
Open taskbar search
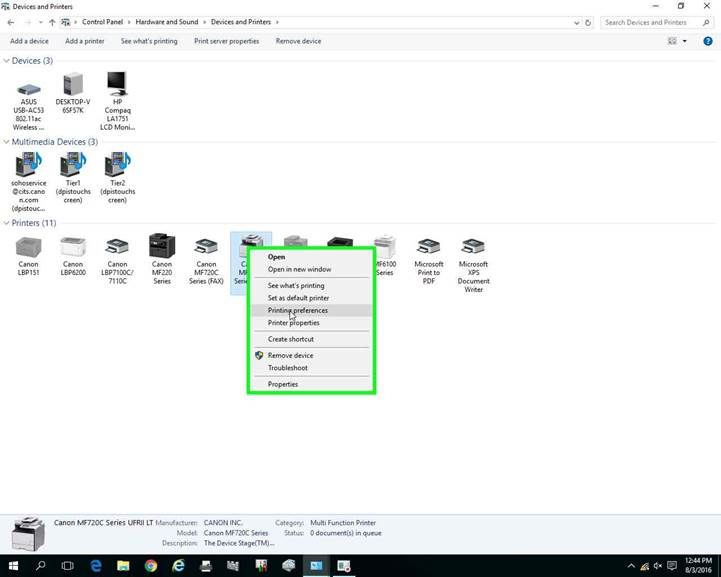click(x=40, y=566)
